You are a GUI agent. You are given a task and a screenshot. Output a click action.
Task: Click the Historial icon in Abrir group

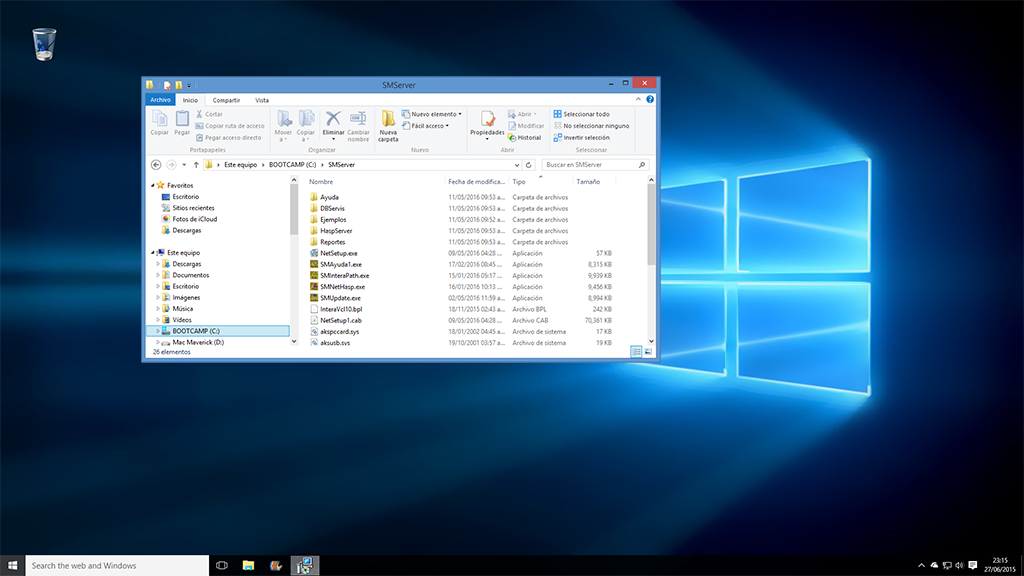pos(524,138)
